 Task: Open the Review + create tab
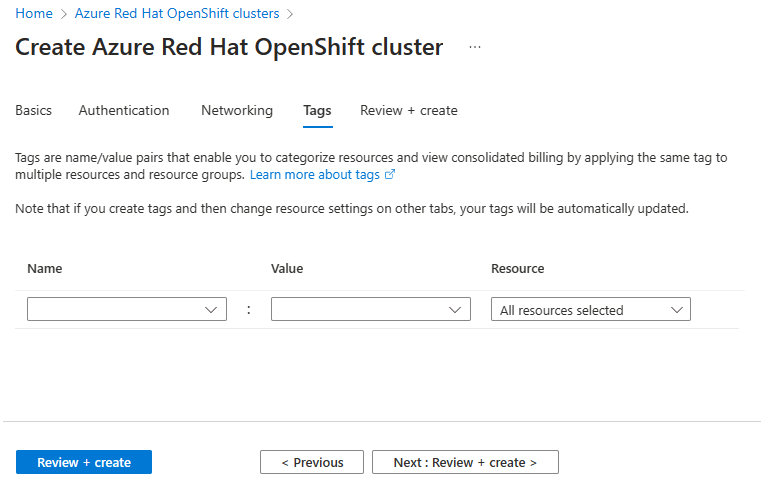(x=409, y=111)
